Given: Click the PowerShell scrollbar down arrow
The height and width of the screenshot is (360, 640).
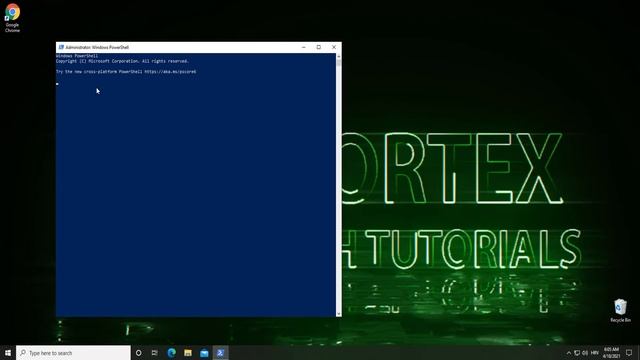Looking at the screenshot, I should pos(339,313).
